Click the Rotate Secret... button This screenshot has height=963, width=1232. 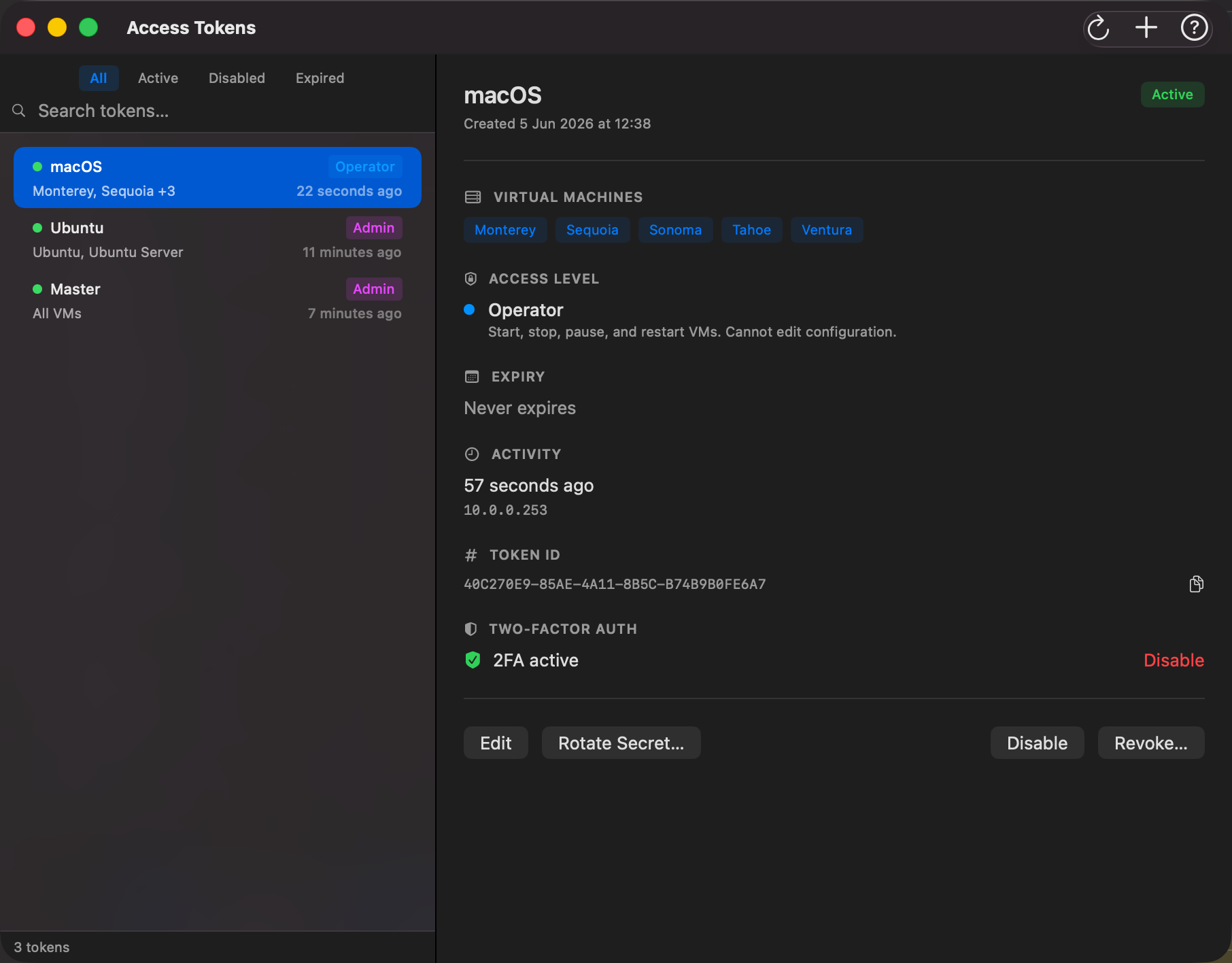click(621, 743)
